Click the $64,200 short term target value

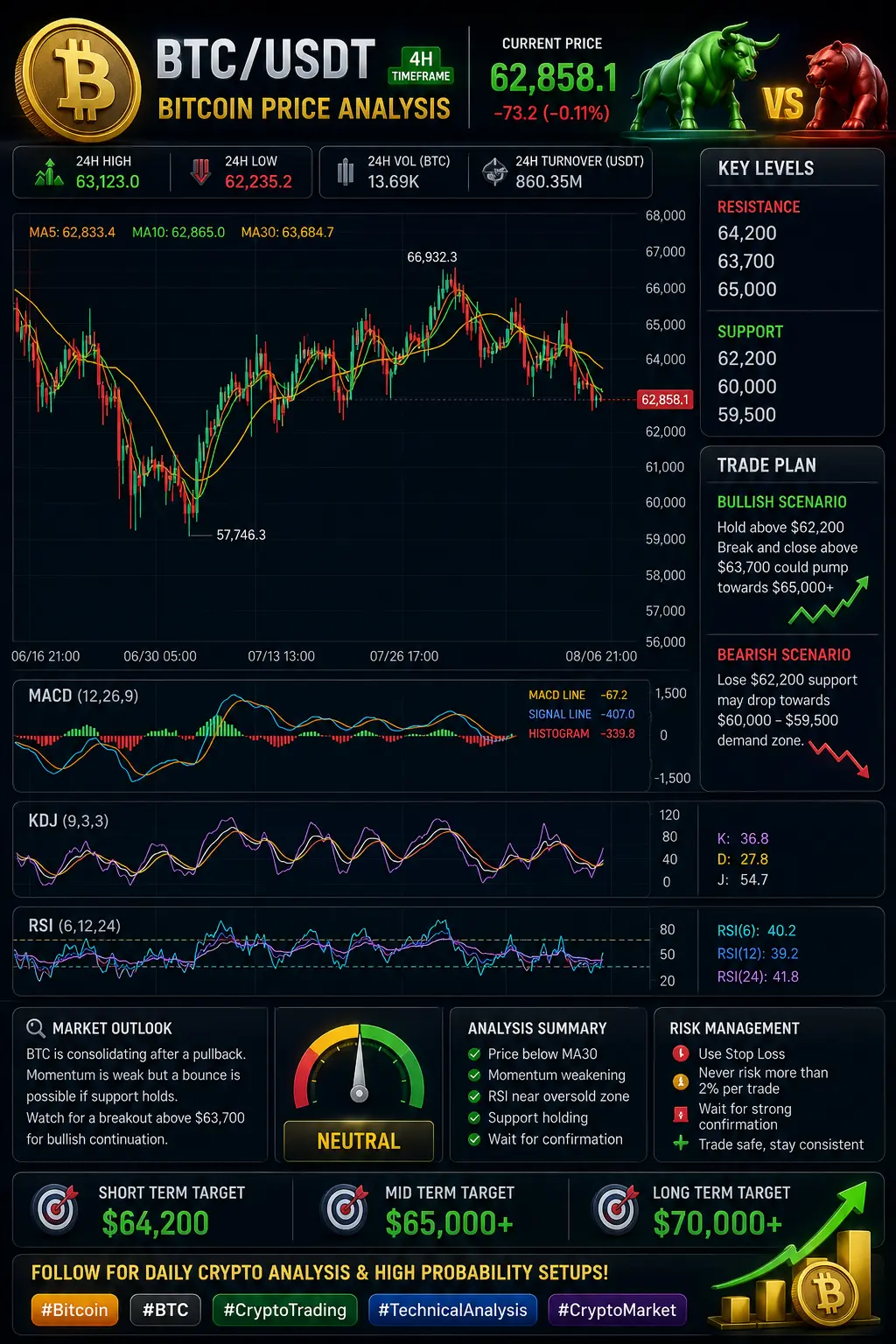coord(155,1223)
